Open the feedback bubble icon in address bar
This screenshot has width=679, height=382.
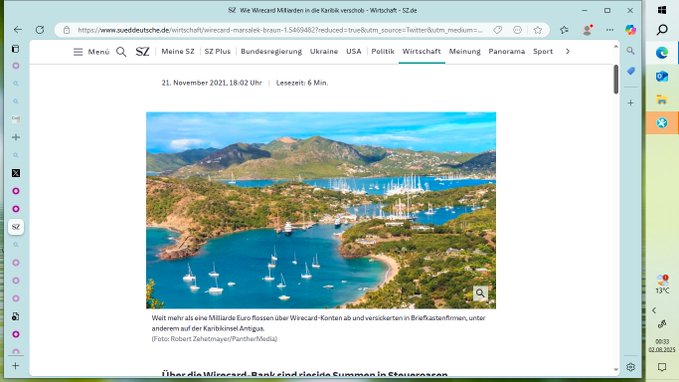click(x=517, y=30)
